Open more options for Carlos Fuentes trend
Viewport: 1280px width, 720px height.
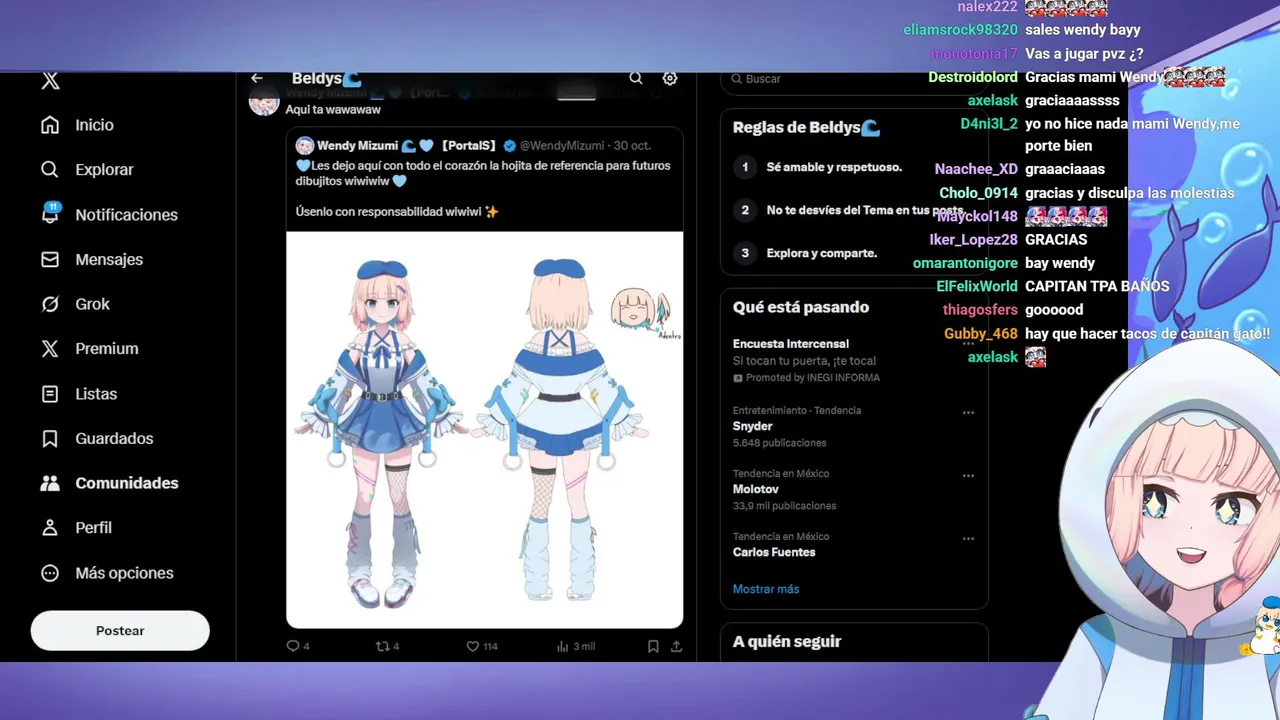click(968, 538)
